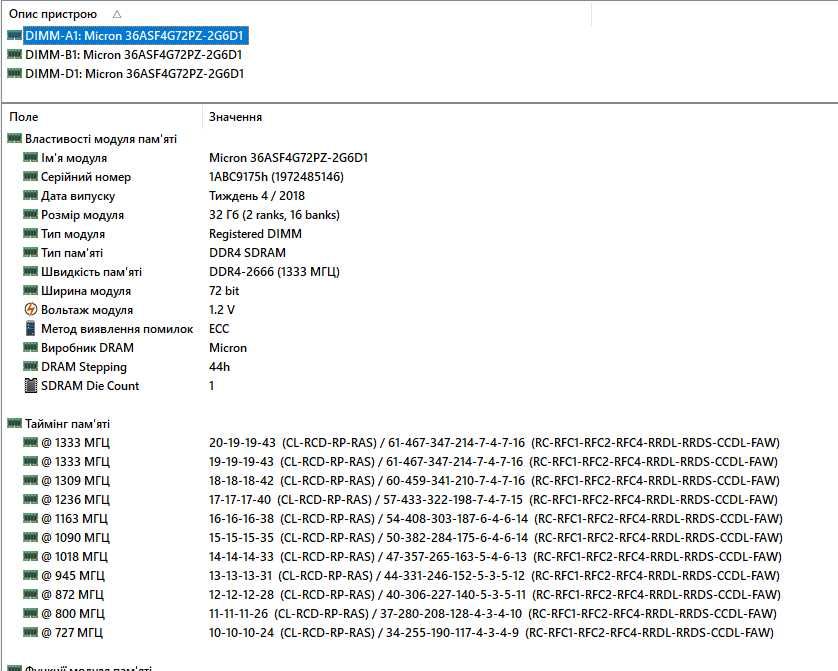Click the Тип пам'яті row icon
This screenshot has width=838, height=671.
point(31,253)
